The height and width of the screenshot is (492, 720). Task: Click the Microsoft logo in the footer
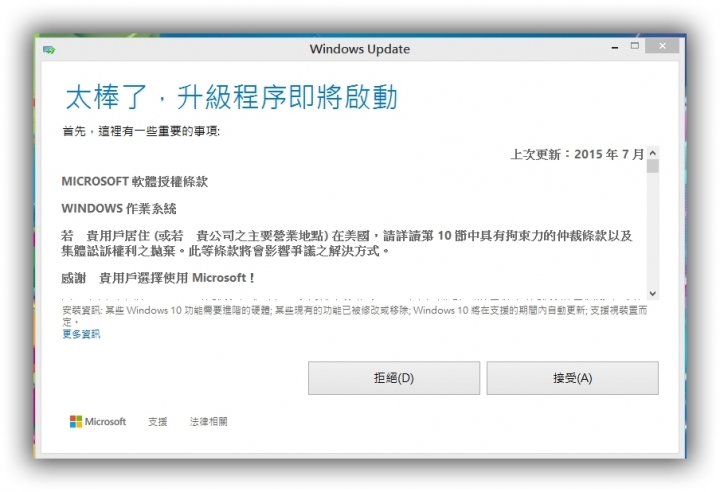point(98,421)
